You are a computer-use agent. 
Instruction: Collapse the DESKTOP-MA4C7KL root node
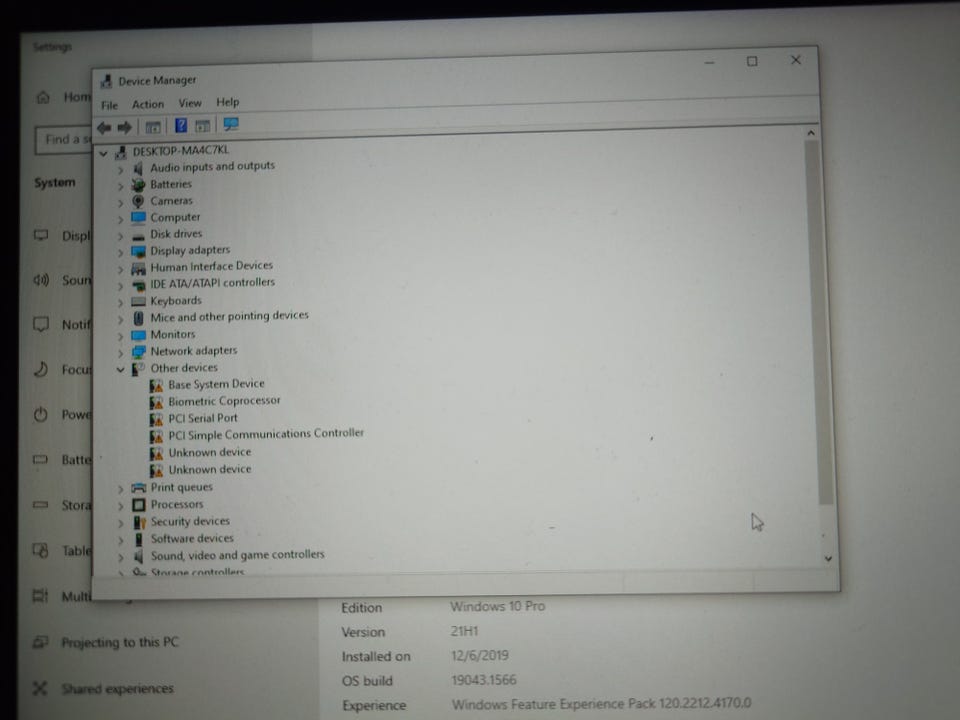click(103, 153)
